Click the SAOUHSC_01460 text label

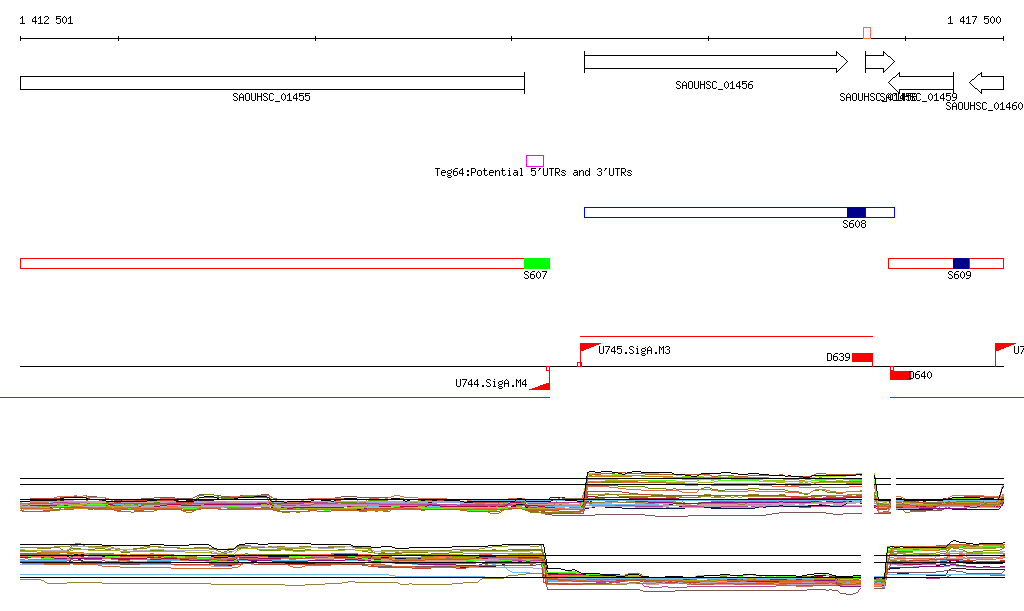pyautogui.click(x=984, y=106)
